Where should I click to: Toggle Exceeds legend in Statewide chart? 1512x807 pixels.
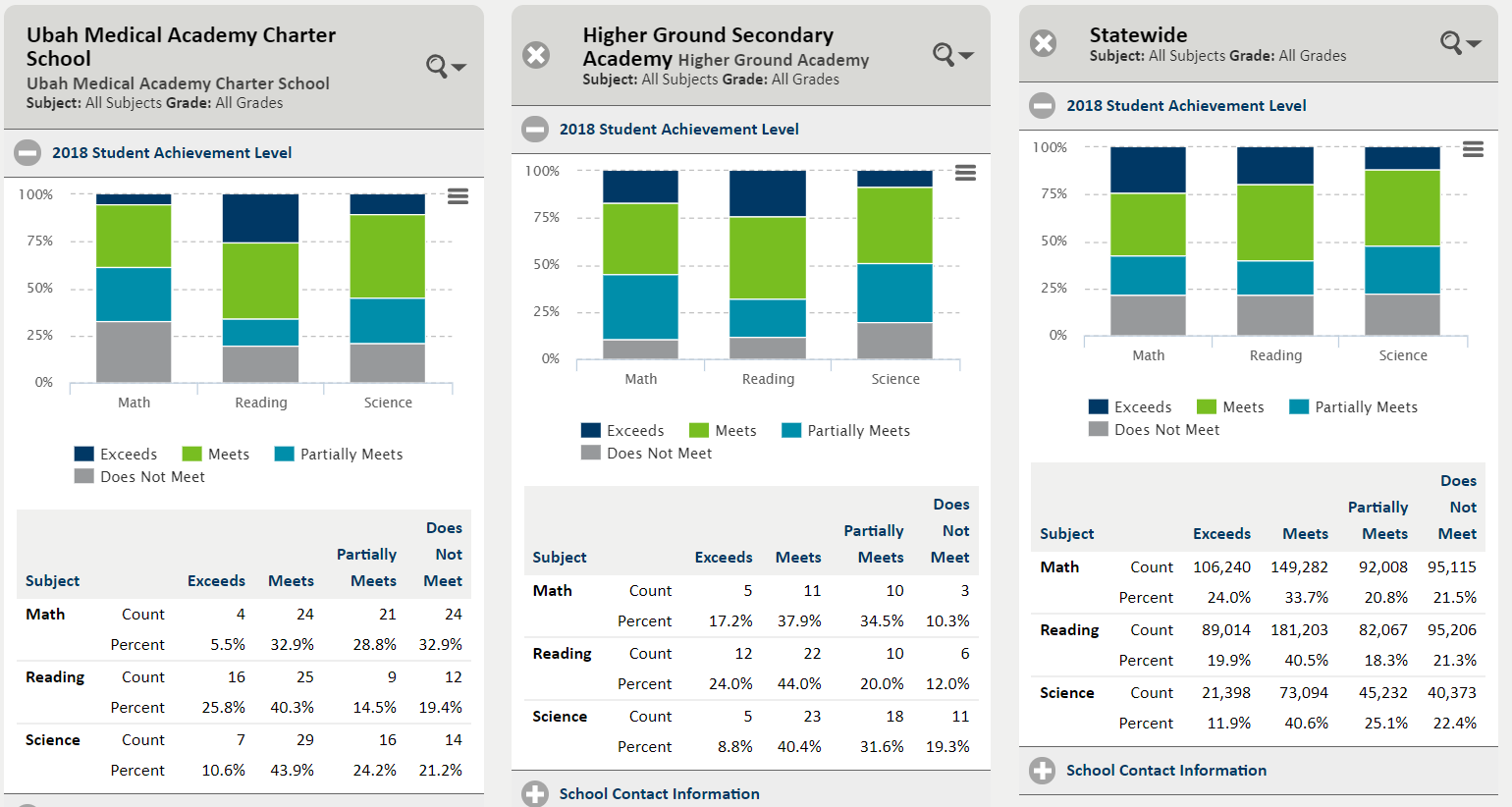[1130, 406]
